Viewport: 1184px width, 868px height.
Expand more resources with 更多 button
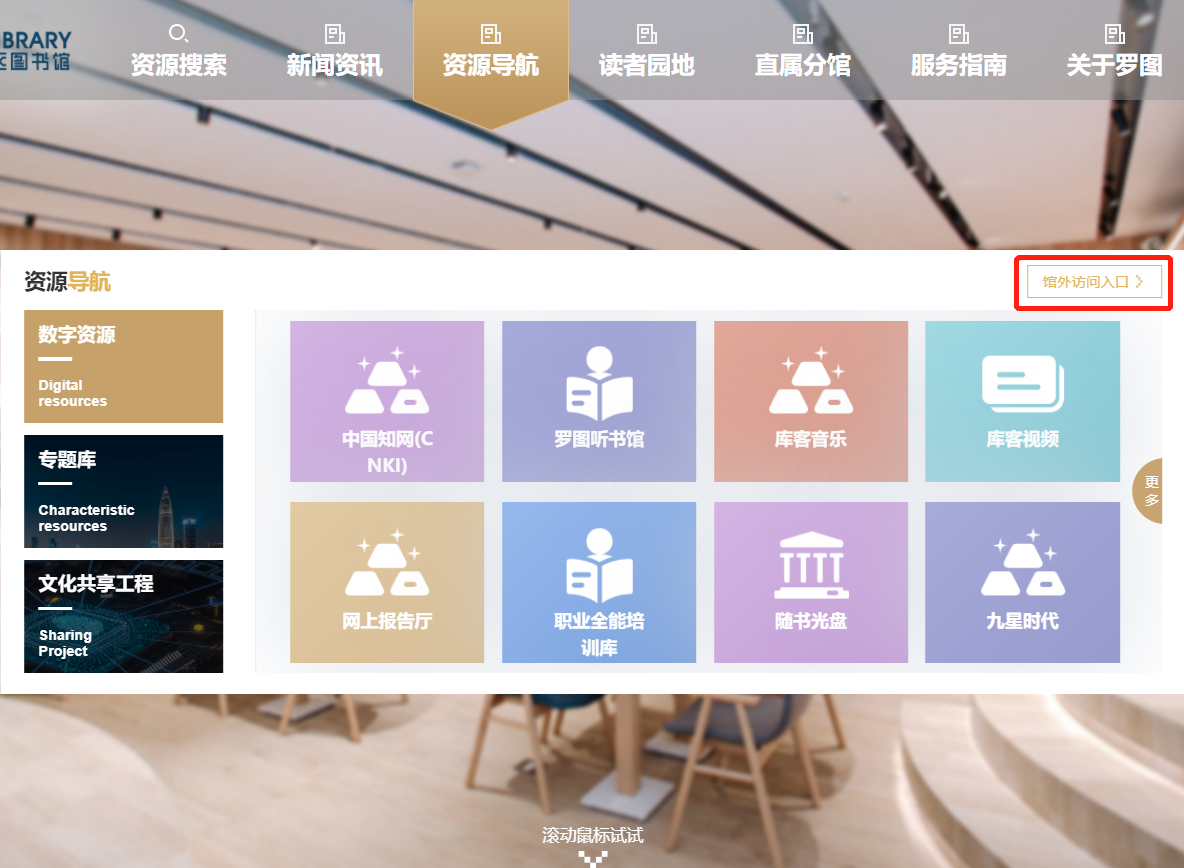[x=1150, y=491]
